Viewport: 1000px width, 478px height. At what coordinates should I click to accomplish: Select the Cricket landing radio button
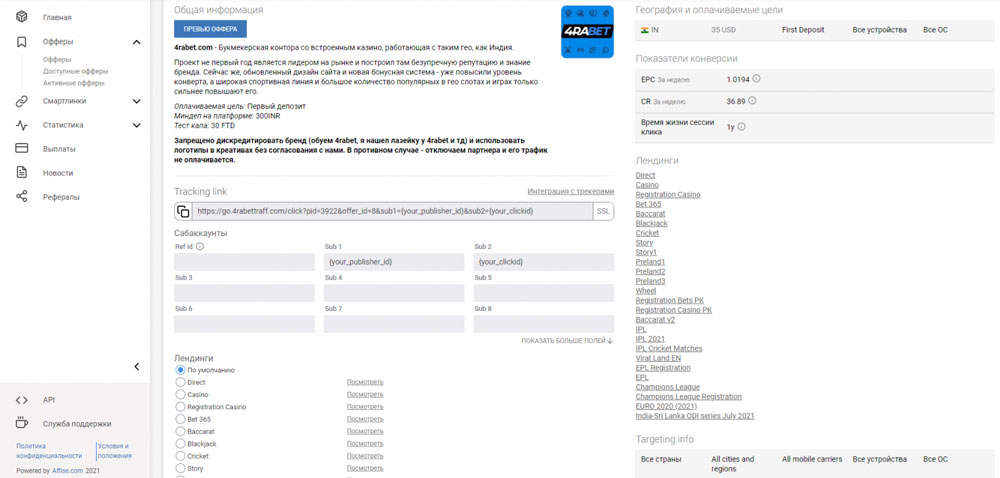[180, 456]
